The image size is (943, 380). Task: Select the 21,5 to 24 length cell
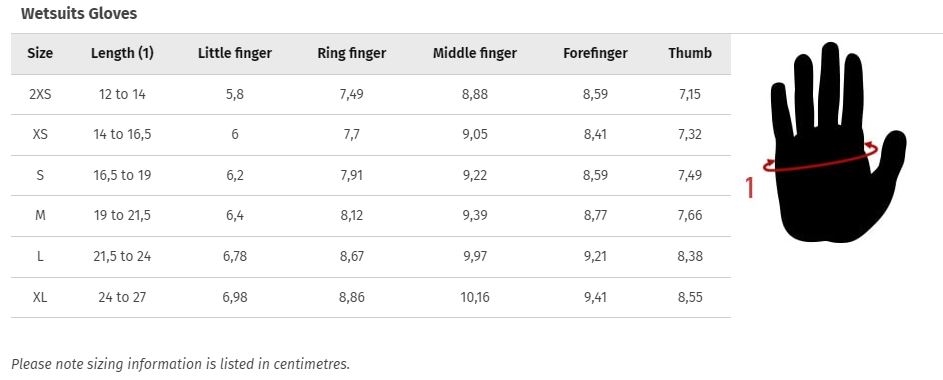coord(122,256)
